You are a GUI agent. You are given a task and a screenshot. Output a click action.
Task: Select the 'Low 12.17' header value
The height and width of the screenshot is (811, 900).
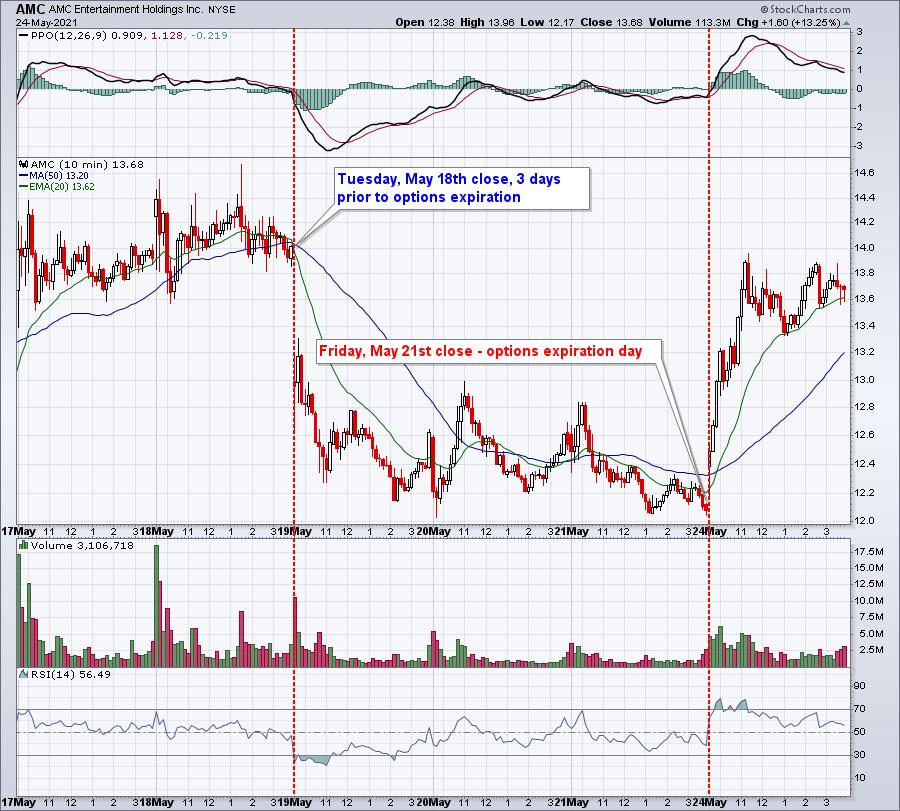547,22
